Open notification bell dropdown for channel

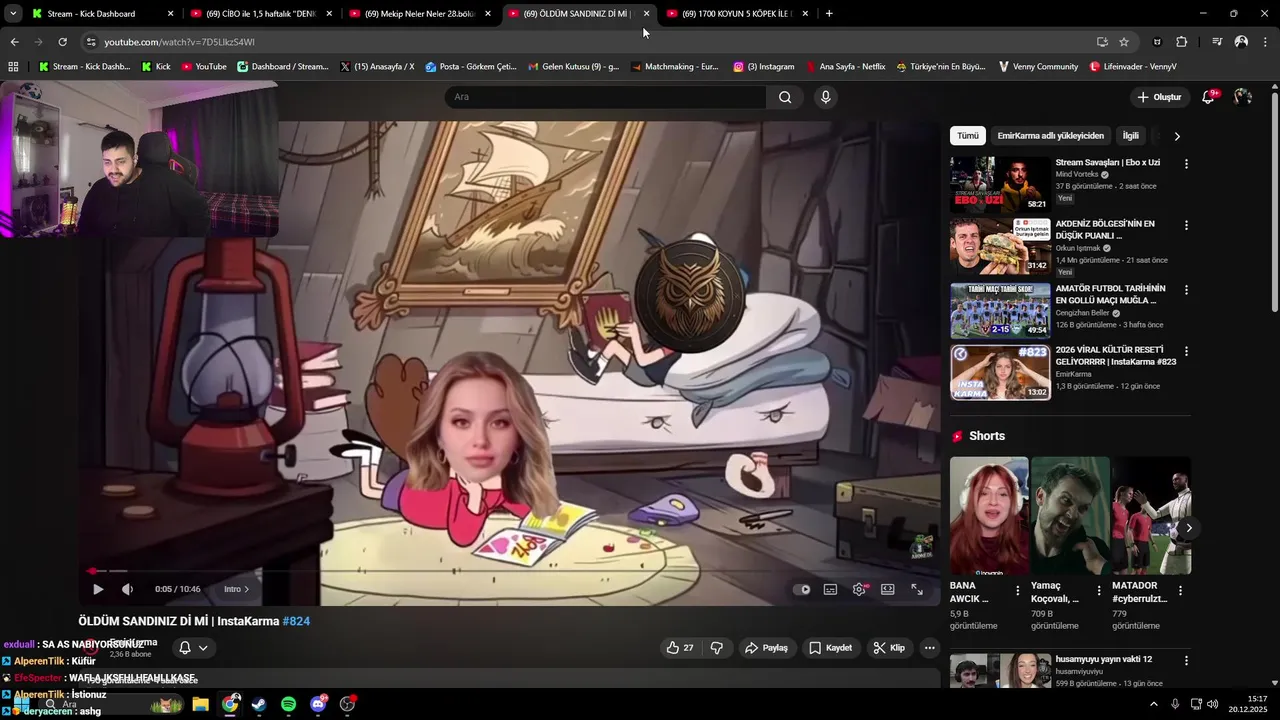tap(193, 648)
